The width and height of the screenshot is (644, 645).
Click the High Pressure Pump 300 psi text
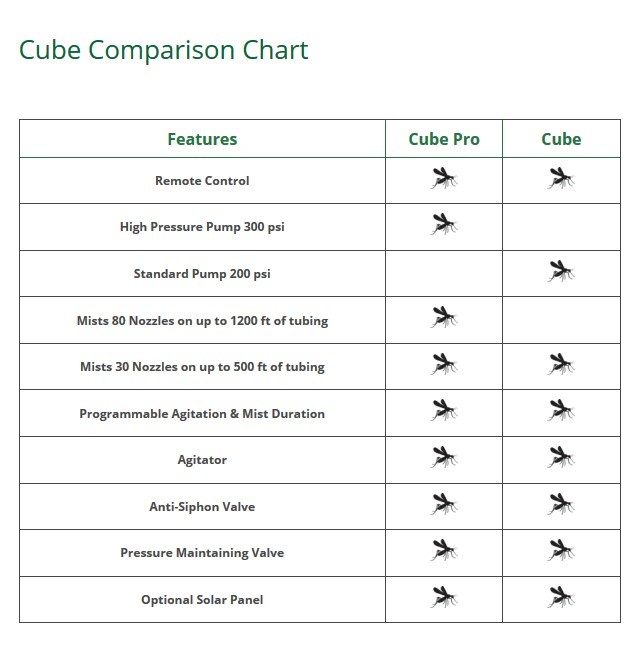(x=202, y=227)
